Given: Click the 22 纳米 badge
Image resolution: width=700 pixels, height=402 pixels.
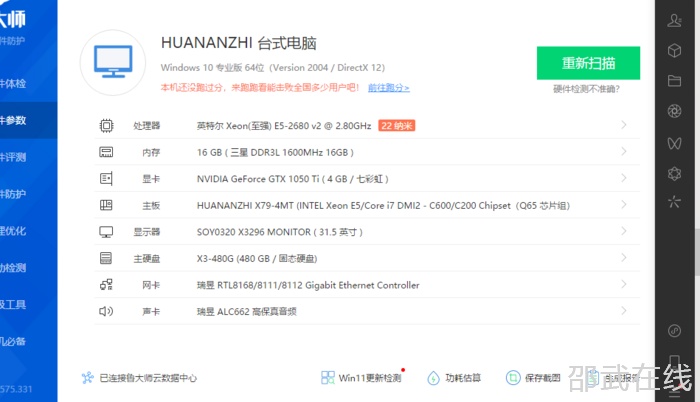Looking at the screenshot, I should [x=396, y=126].
